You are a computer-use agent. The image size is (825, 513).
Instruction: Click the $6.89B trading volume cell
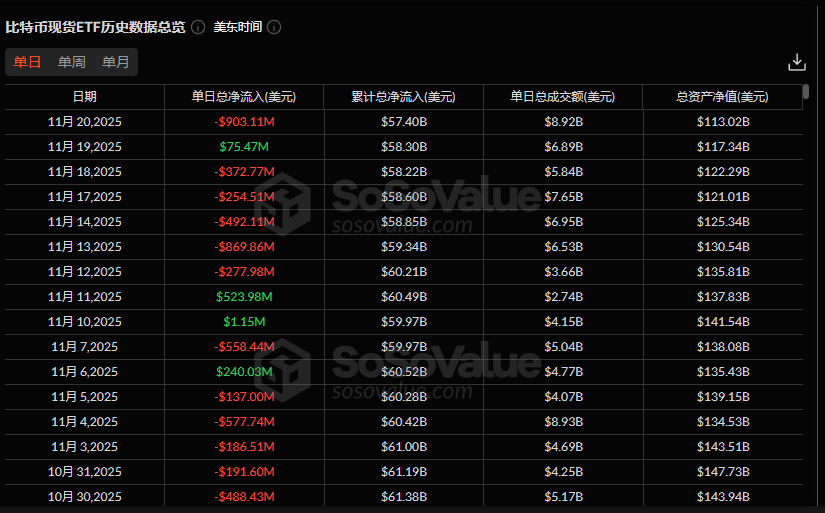(x=564, y=147)
